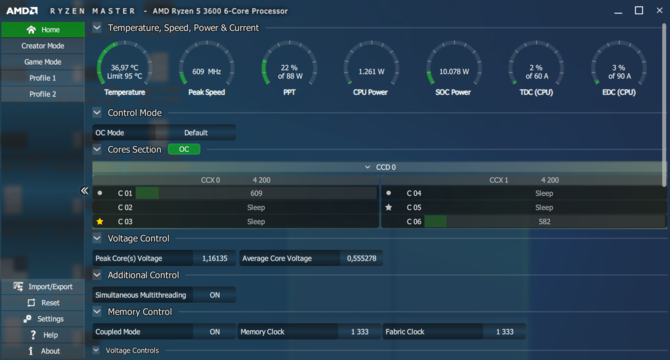The width and height of the screenshot is (670, 360).
Task: Open Settings via the gear icon
Action: [27, 319]
